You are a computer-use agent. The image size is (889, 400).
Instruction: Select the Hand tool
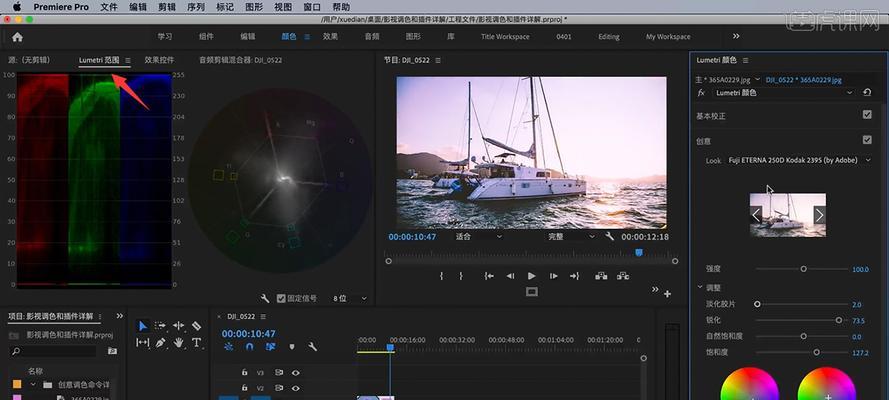click(179, 343)
